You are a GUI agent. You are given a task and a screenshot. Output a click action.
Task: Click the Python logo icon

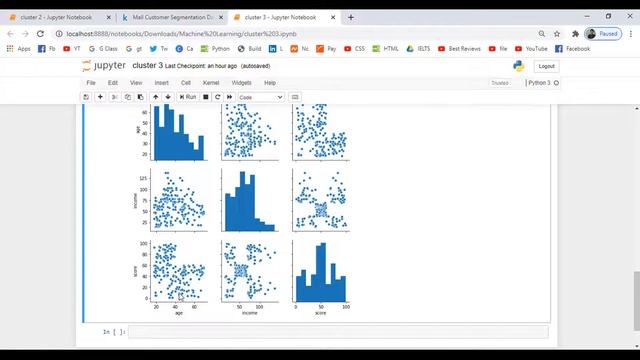(x=519, y=66)
